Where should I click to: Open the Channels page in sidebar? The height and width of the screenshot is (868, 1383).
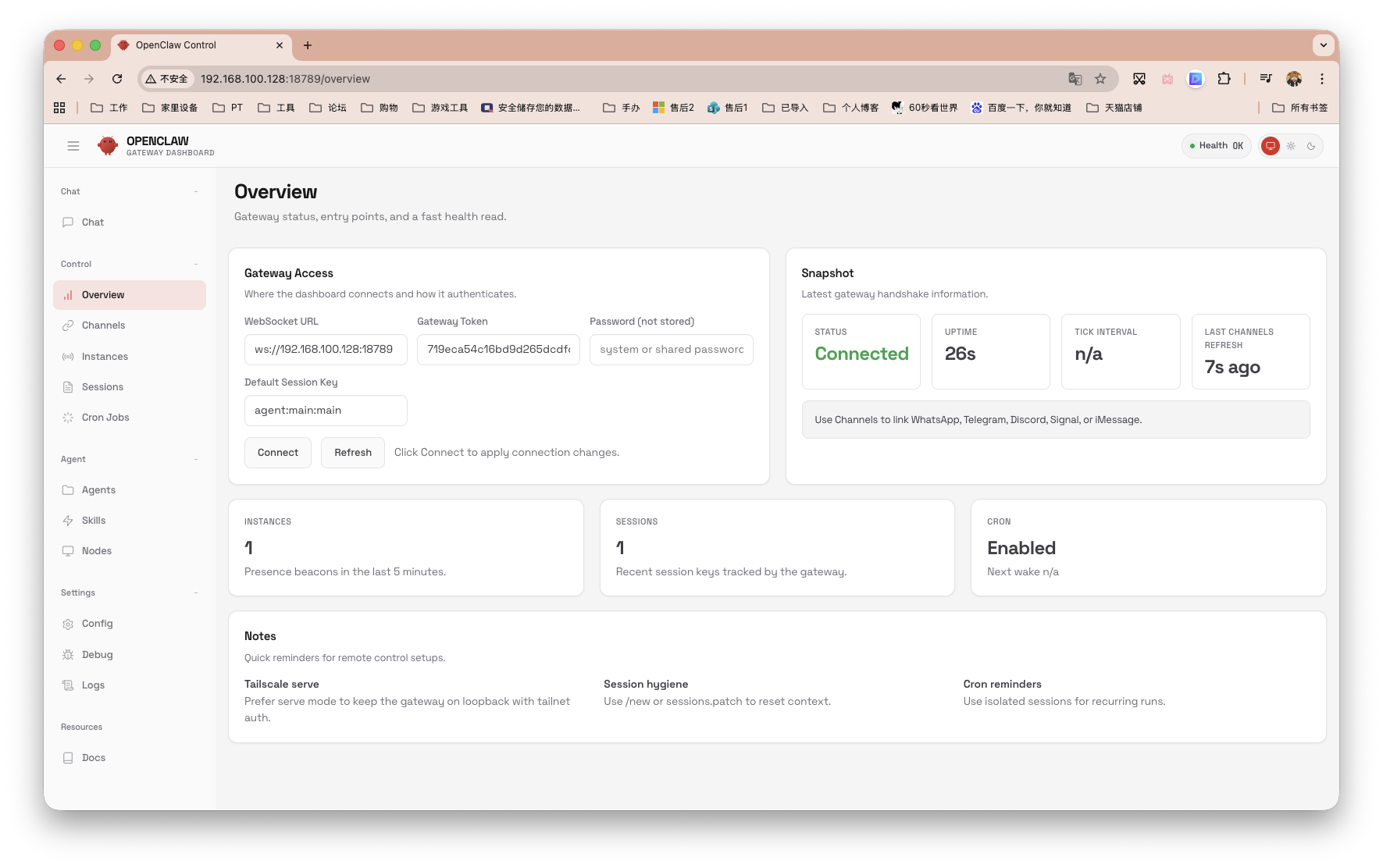coord(103,325)
